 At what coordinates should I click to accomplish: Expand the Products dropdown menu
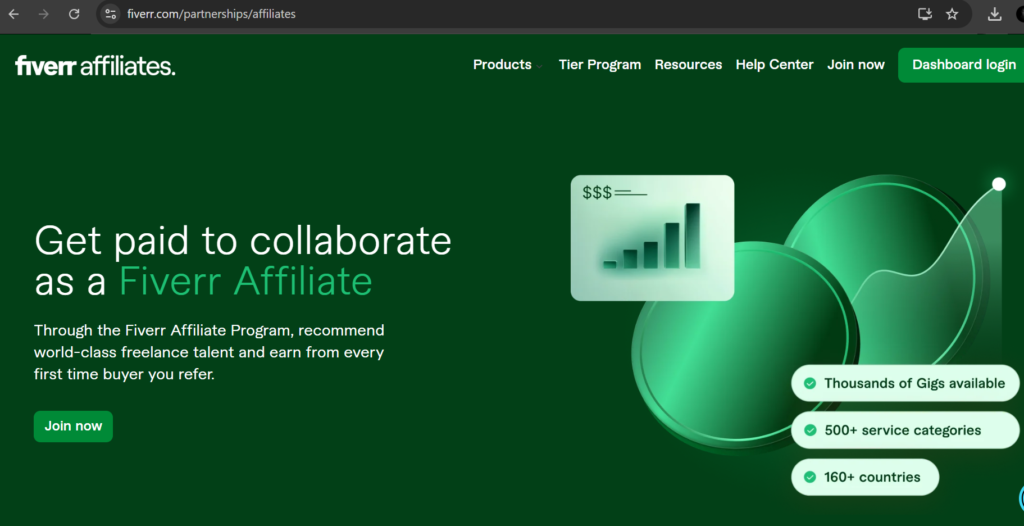pos(507,65)
